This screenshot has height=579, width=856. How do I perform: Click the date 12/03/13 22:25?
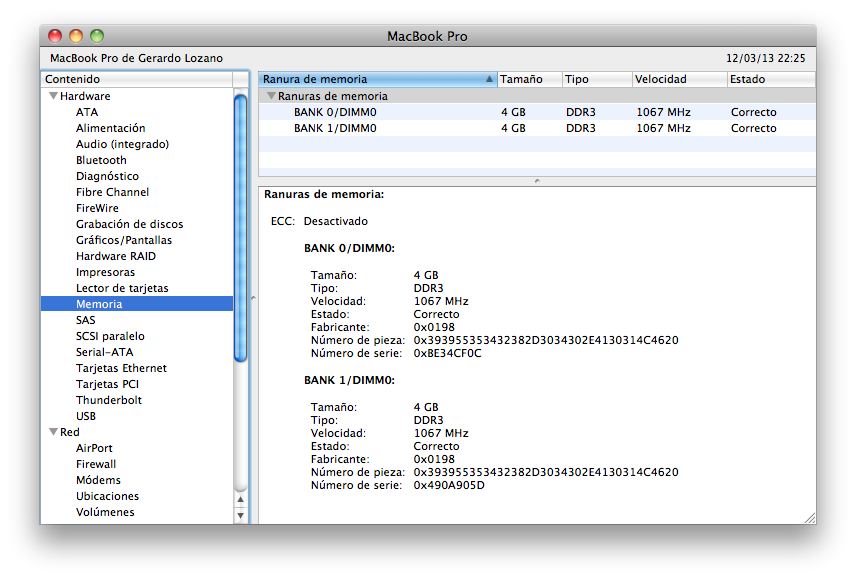(765, 58)
